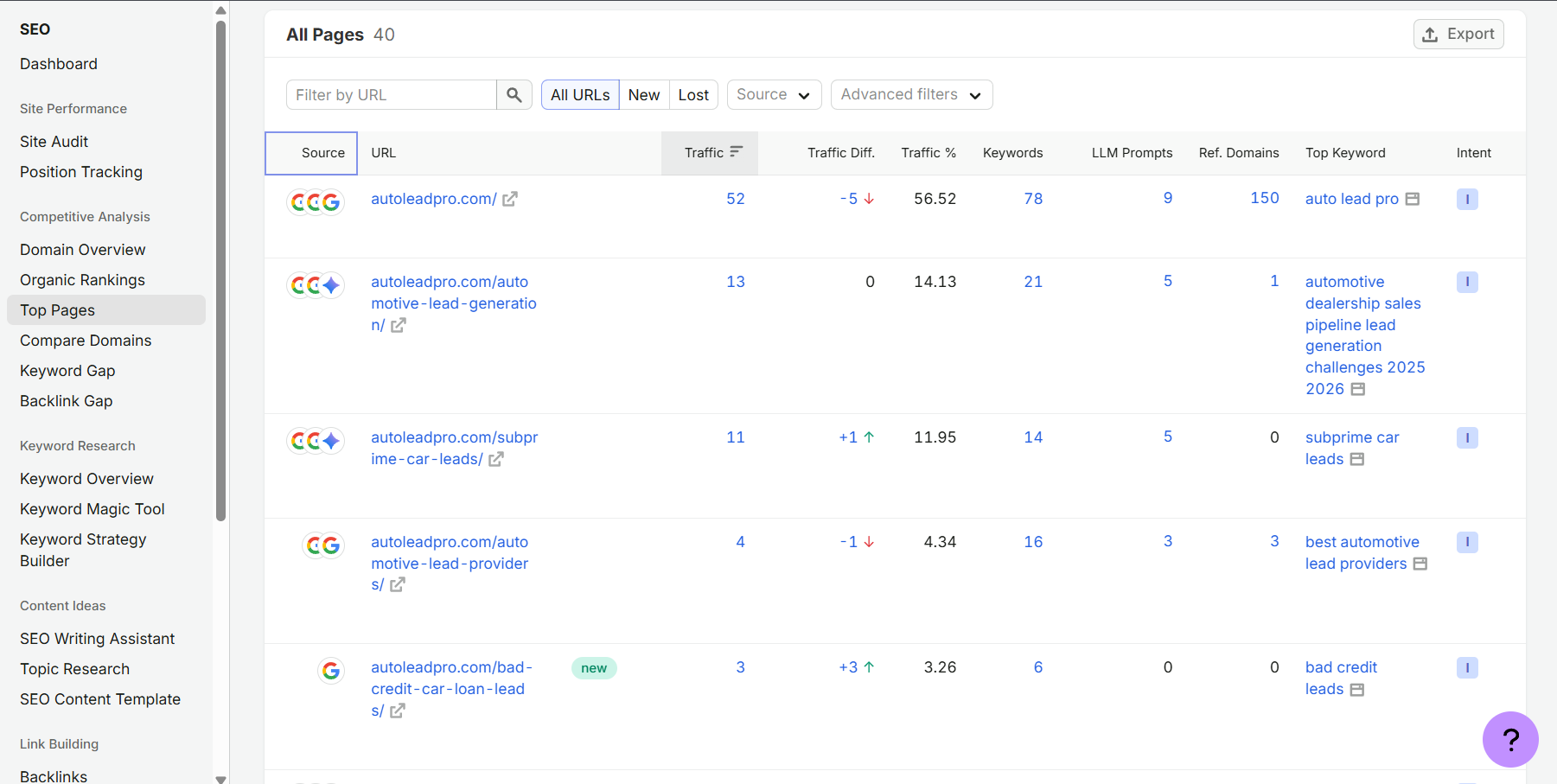Click SERP icon next to bad credit leads

[x=1357, y=690]
